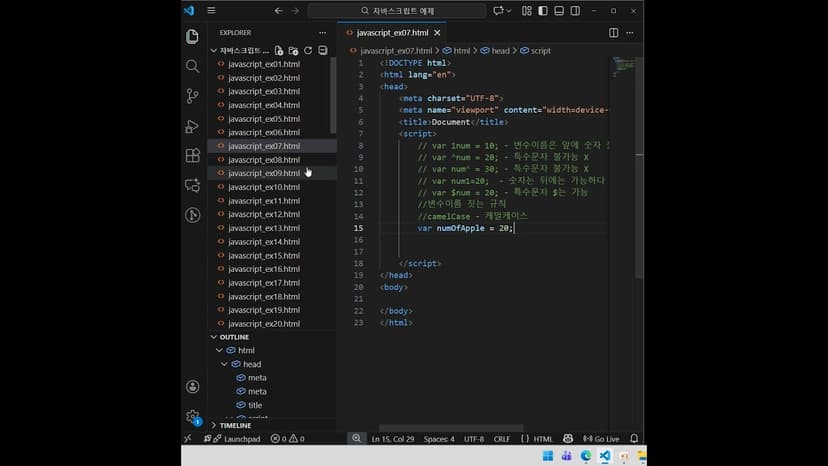This screenshot has width=828, height=466.
Task: Change UTF-8 file encoding
Action: coord(474,439)
